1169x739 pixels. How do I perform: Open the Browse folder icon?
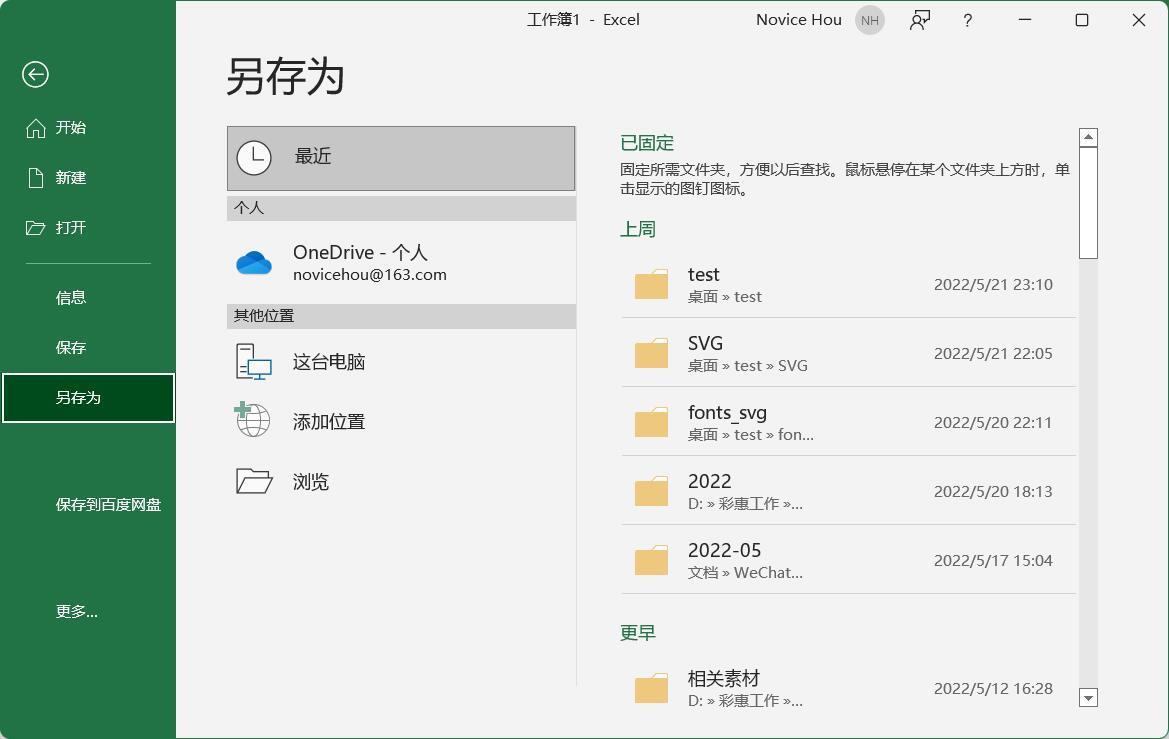(254, 481)
